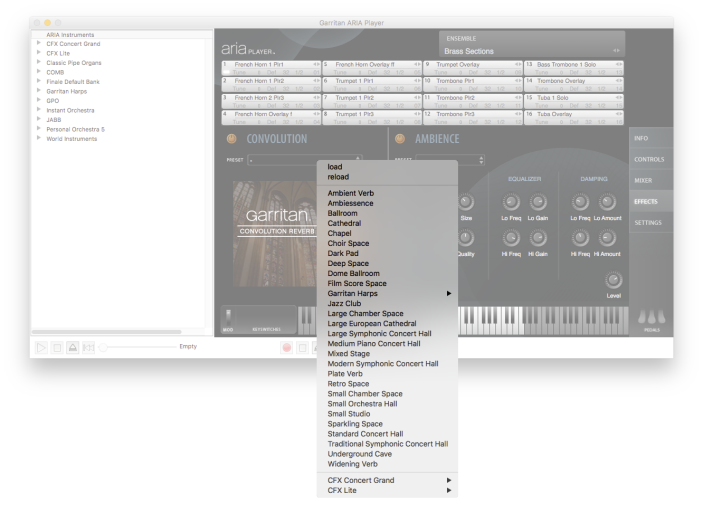Viewport: 703px width, 513px height.
Task: Select the Jazz Club preset
Action: click(x=344, y=304)
